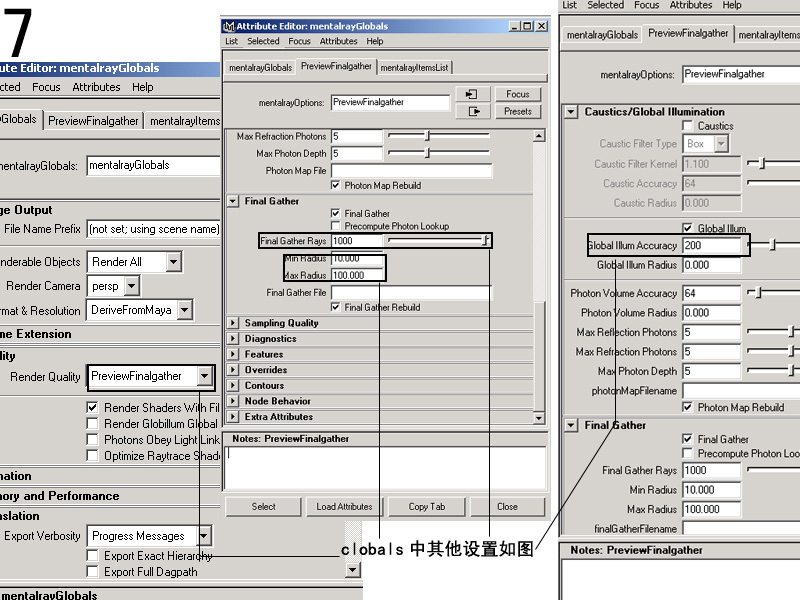Expand the Overrides section
Image resolution: width=800 pixels, height=600 pixels.
coord(233,369)
